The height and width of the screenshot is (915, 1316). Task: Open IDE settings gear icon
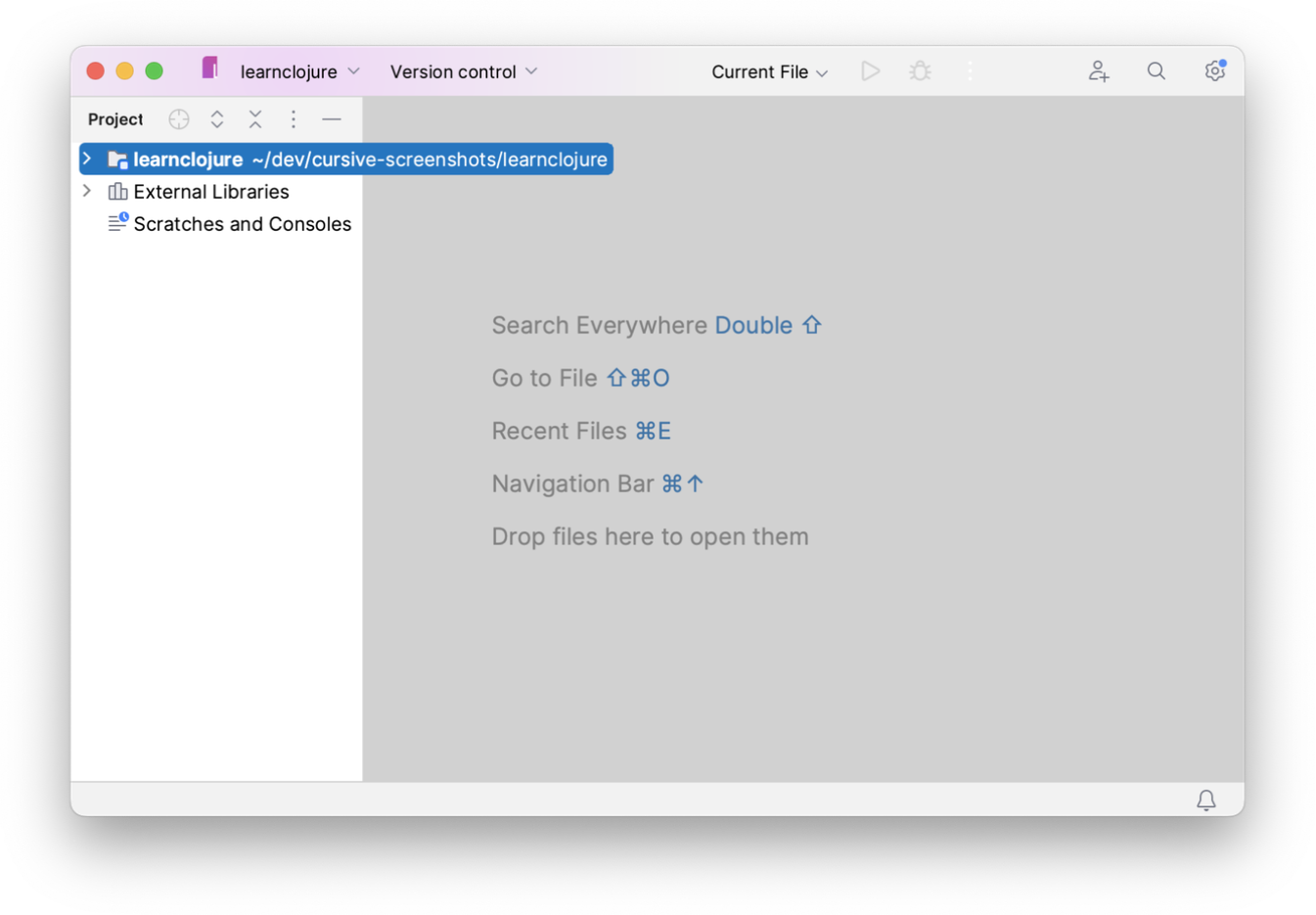[1214, 70]
